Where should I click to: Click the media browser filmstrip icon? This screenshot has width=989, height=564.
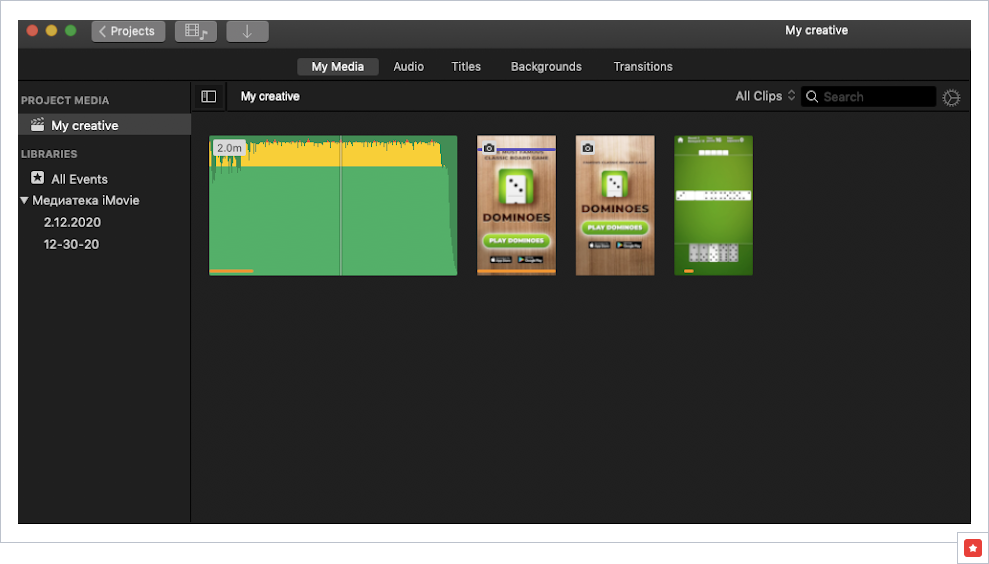coord(195,31)
